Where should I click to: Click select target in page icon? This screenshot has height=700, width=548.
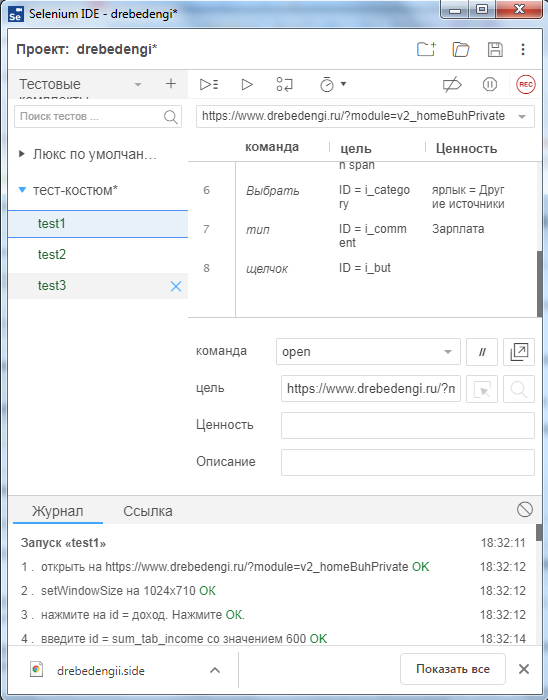pos(482,389)
